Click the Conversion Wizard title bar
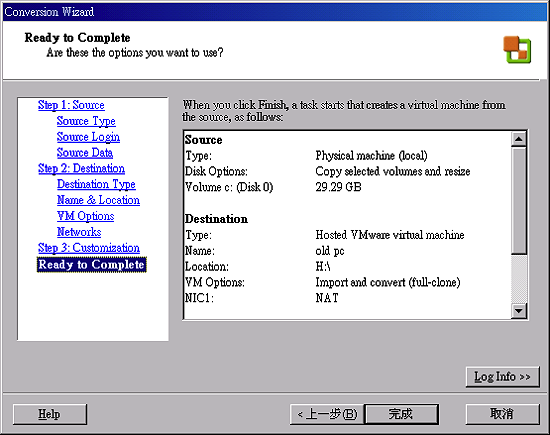This screenshot has height=435, width=550. [275, 12]
